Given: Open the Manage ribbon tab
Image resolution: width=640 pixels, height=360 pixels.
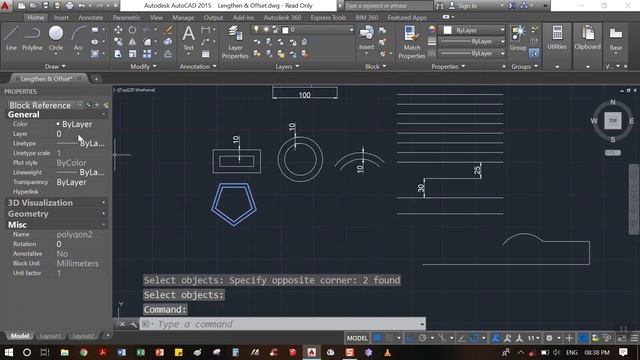Looking at the screenshot, I should [183, 18].
